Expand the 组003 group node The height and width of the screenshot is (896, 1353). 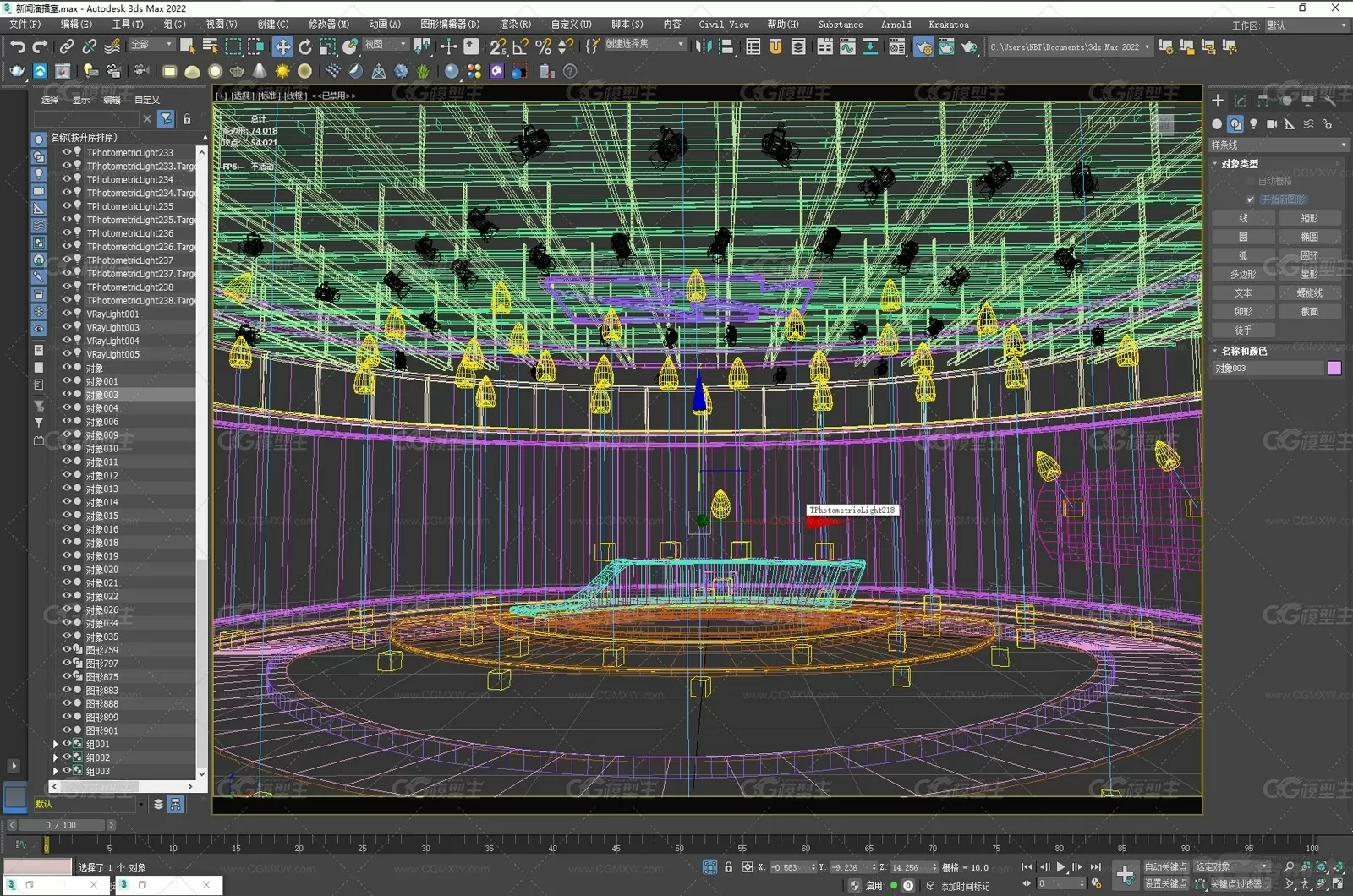click(56, 771)
